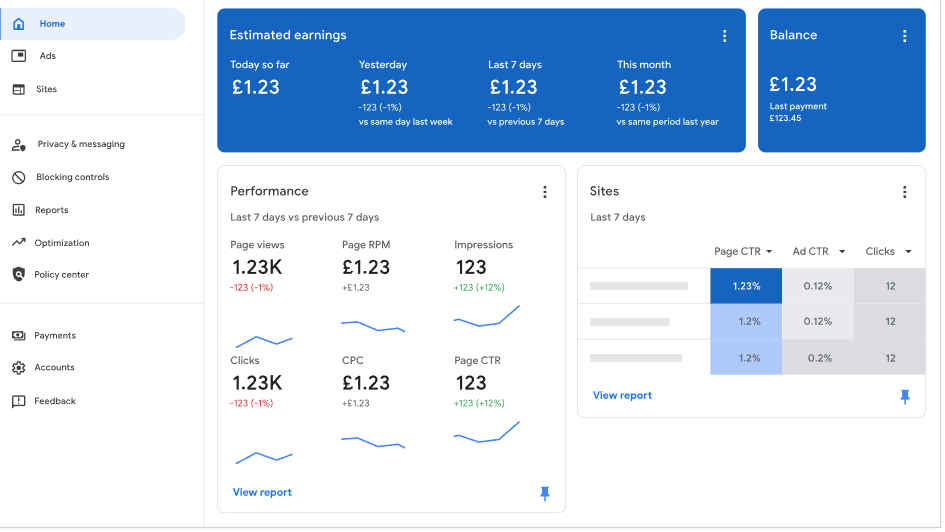Go to the Home menu item
This screenshot has height=532, width=945.
[93, 24]
